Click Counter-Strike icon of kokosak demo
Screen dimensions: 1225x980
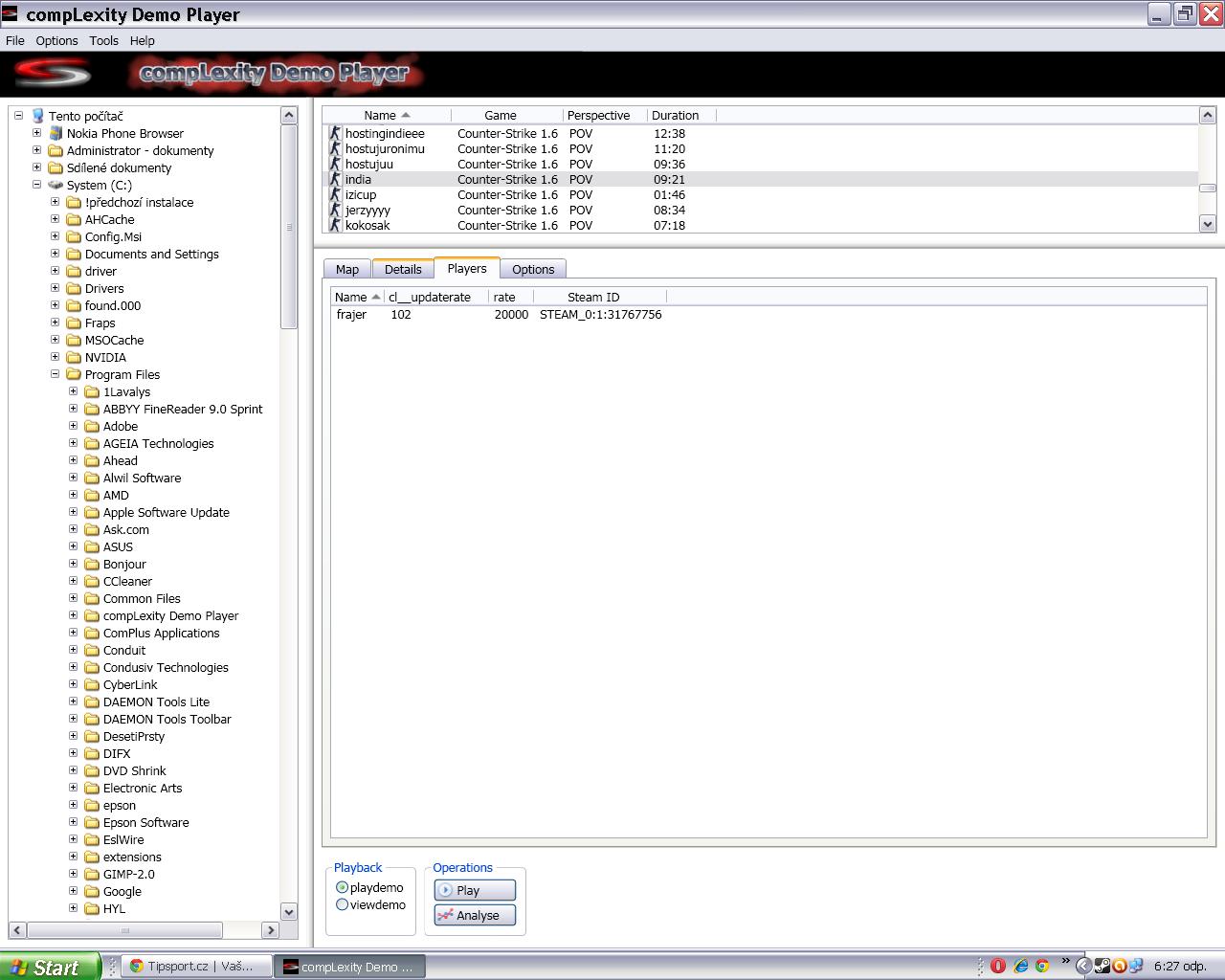tap(335, 225)
